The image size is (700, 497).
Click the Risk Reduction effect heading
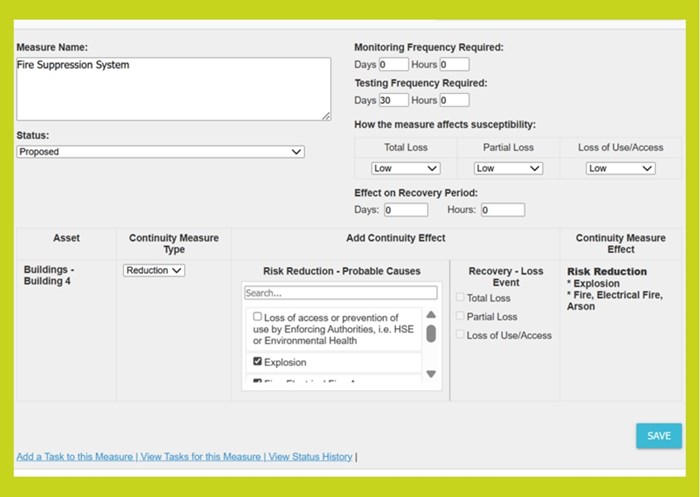point(607,271)
